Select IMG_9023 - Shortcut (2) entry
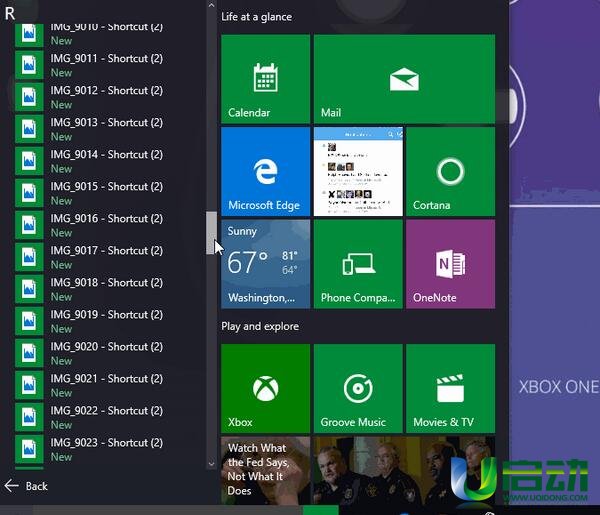 (x=109, y=449)
